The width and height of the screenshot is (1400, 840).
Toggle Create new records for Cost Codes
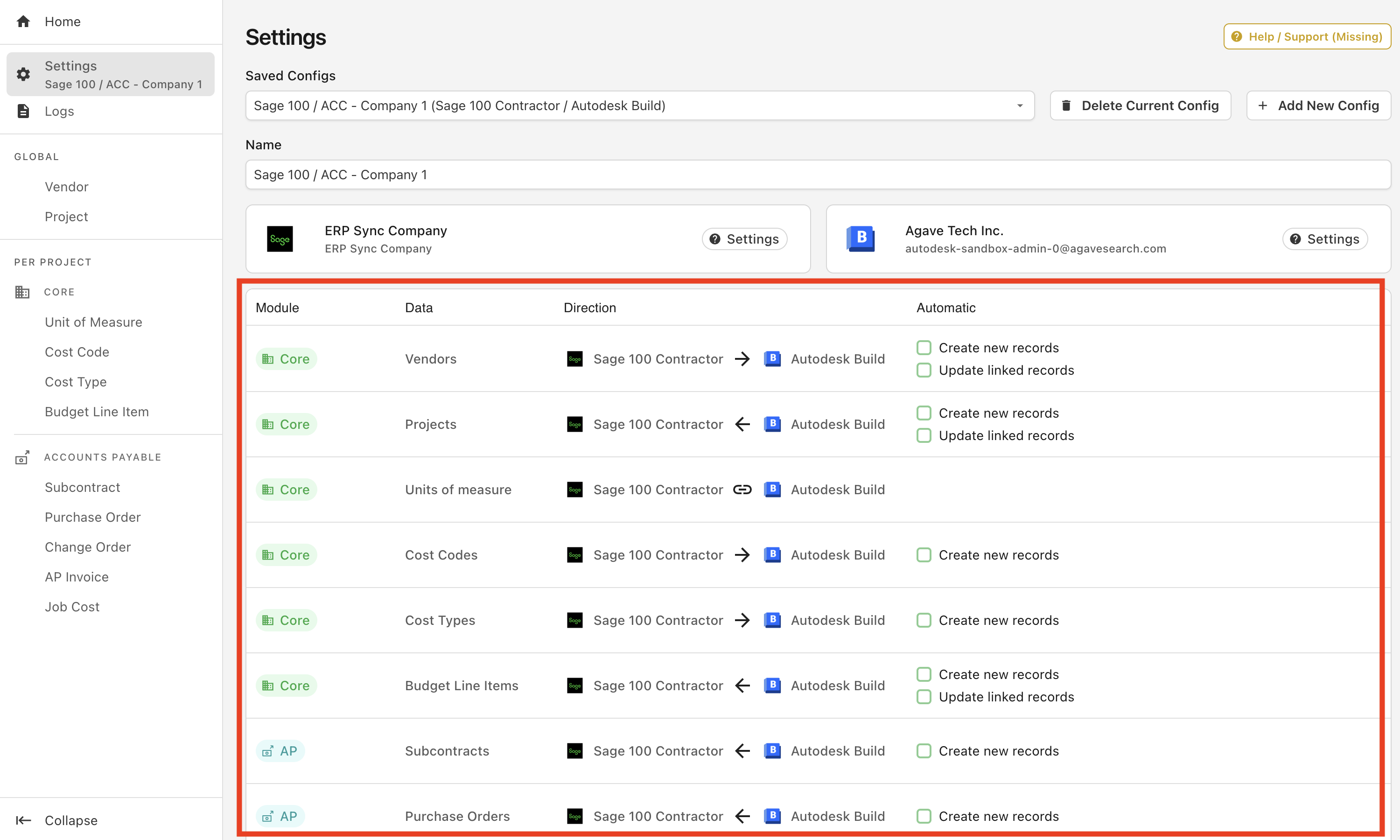coord(924,555)
